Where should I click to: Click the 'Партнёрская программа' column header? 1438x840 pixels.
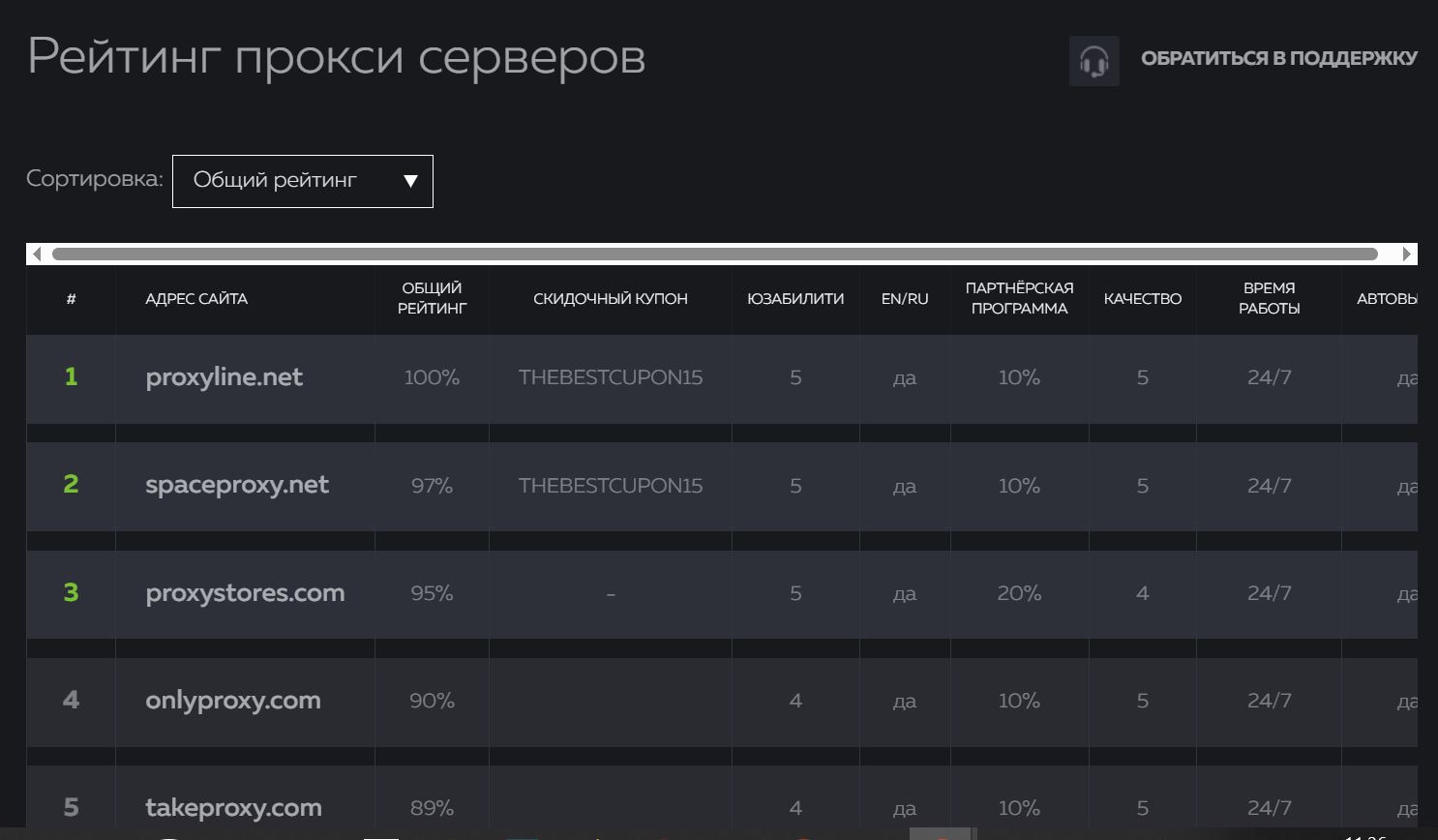point(1019,298)
